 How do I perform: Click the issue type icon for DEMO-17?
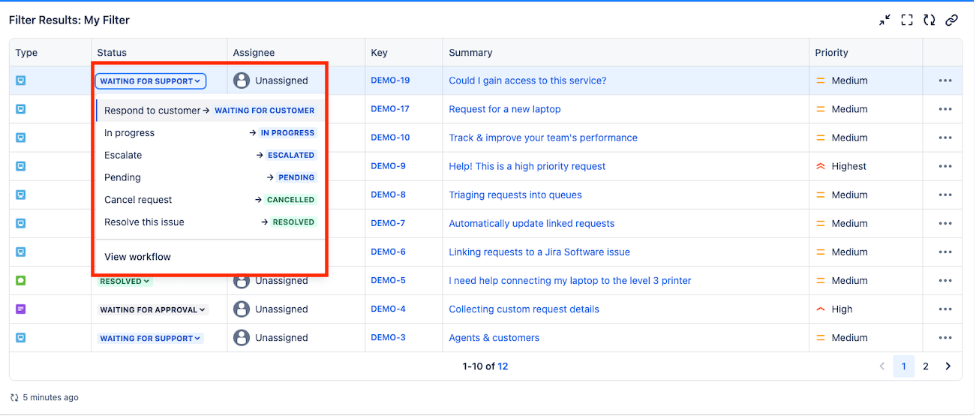(21, 109)
